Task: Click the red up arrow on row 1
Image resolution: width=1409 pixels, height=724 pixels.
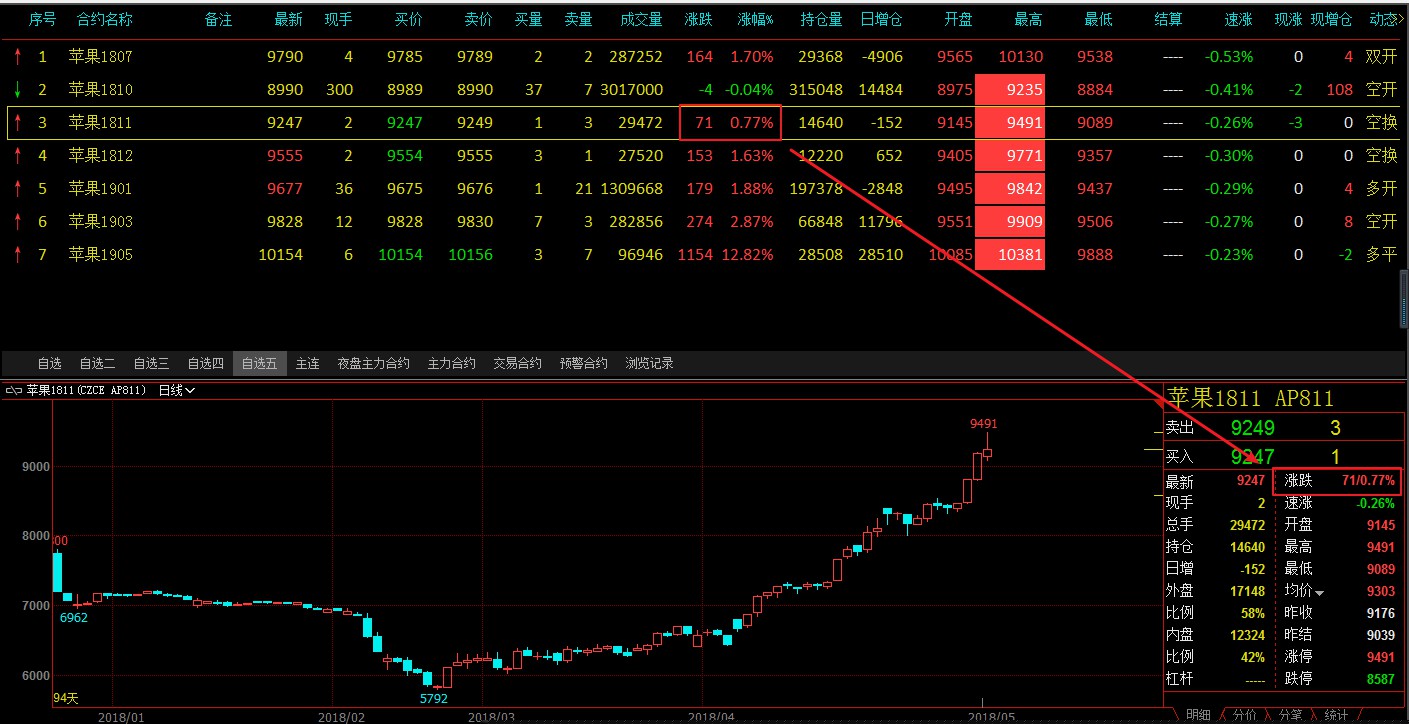Action: [17, 57]
